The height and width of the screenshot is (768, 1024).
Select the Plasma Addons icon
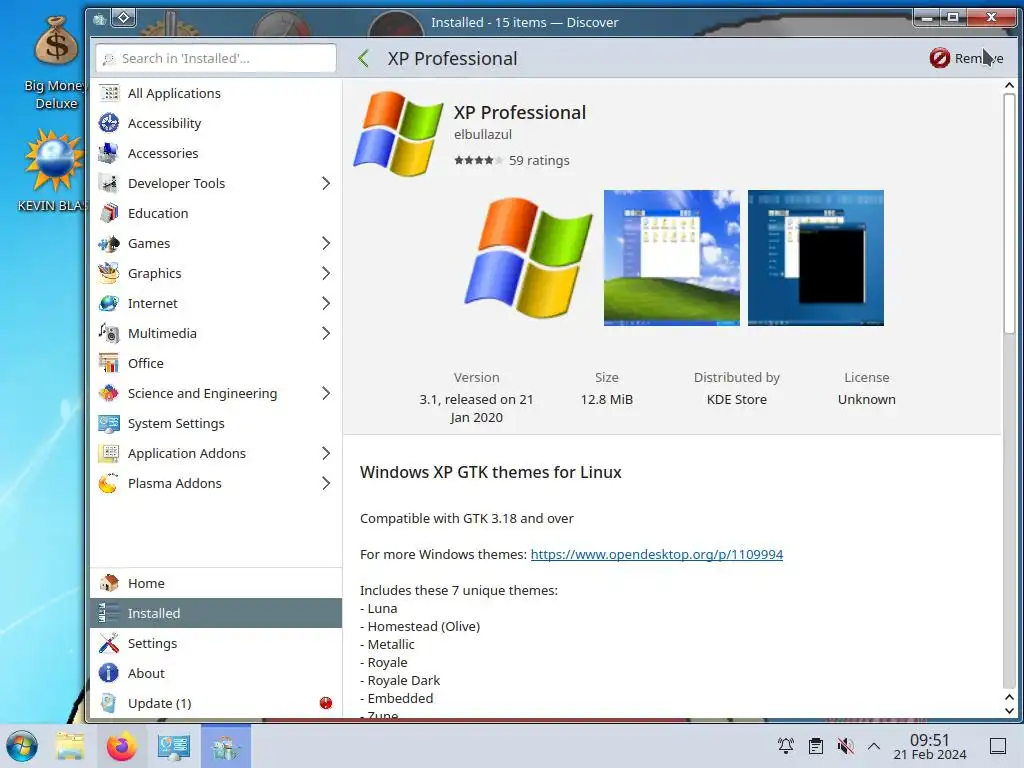pyautogui.click(x=109, y=484)
